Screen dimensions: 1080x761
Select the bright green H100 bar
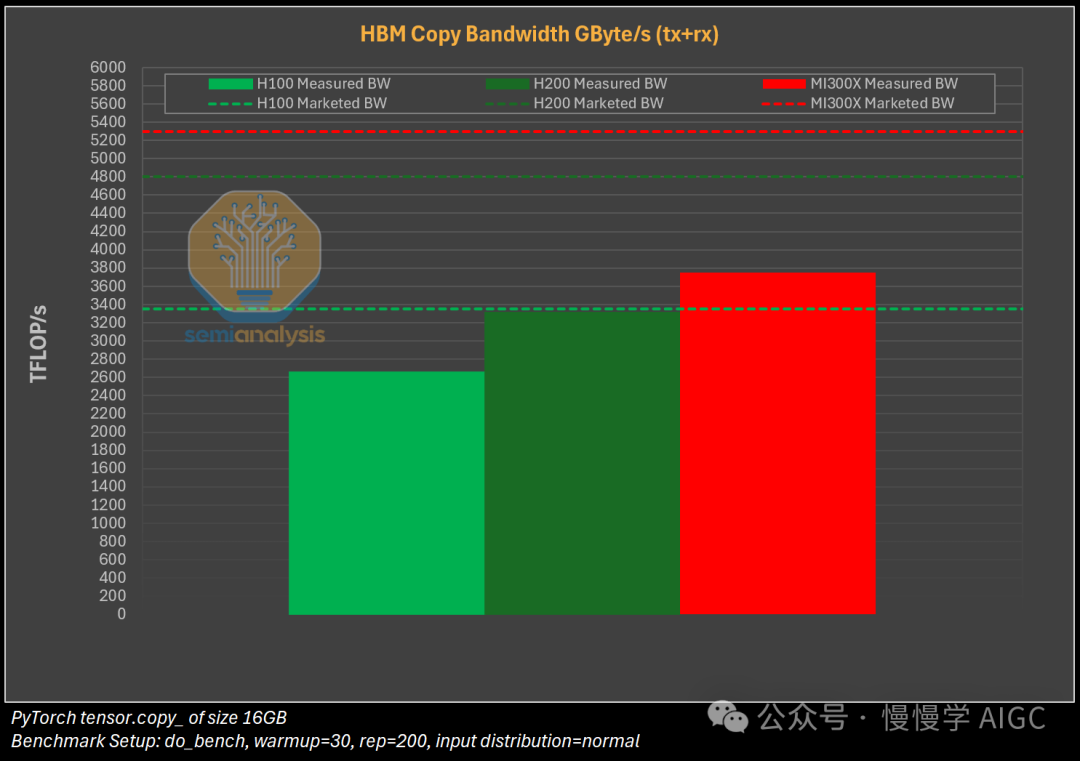pos(386,493)
